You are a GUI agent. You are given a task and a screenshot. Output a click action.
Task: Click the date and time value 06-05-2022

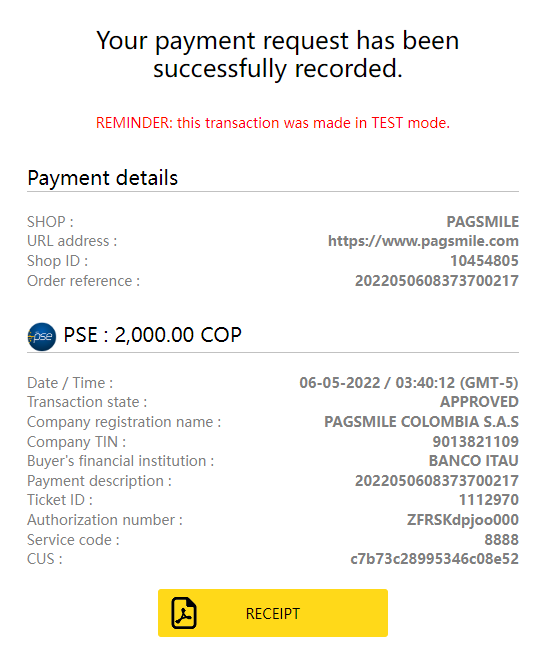point(409,383)
